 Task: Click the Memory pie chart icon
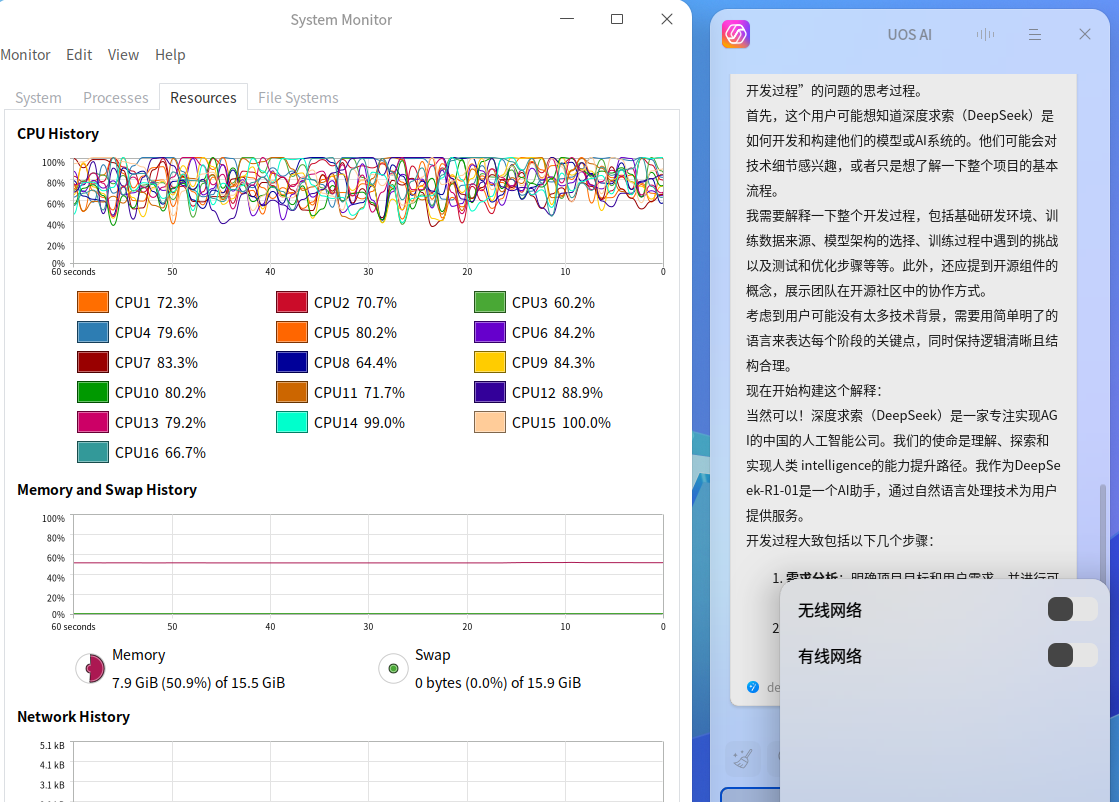coord(91,669)
